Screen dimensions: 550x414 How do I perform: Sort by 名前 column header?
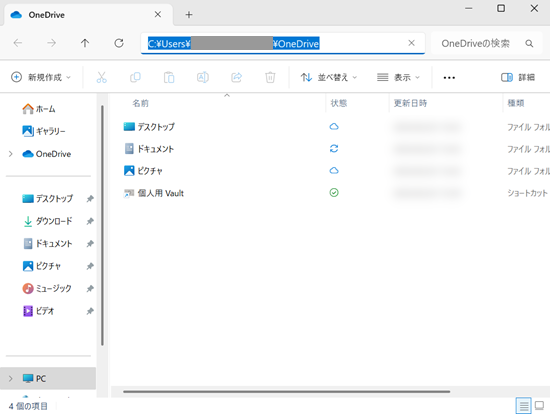coord(140,103)
